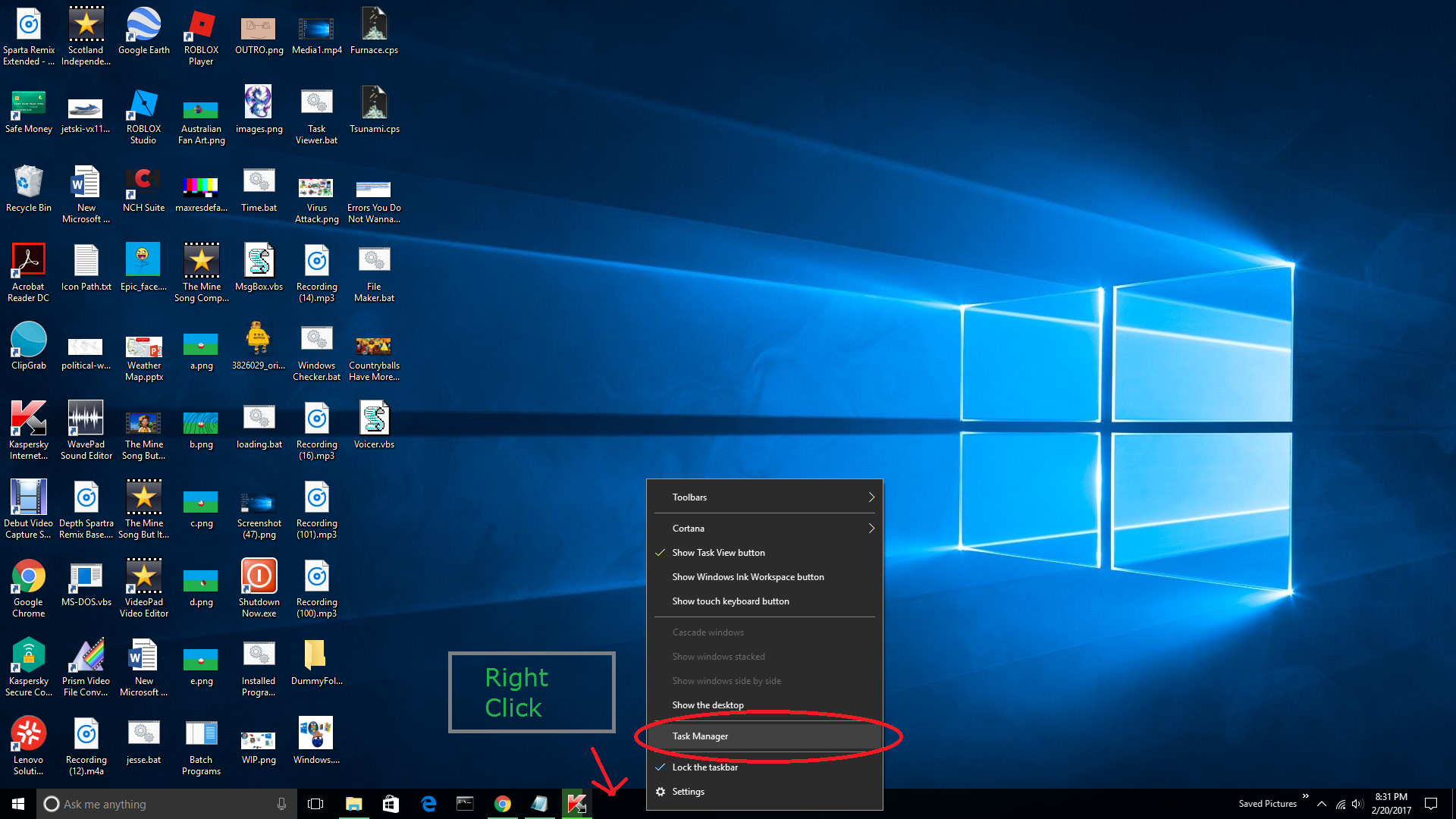The height and width of the screenshot is (819, 1456).
Task: Choose Show the desktop menu entry
Action: 764,705
